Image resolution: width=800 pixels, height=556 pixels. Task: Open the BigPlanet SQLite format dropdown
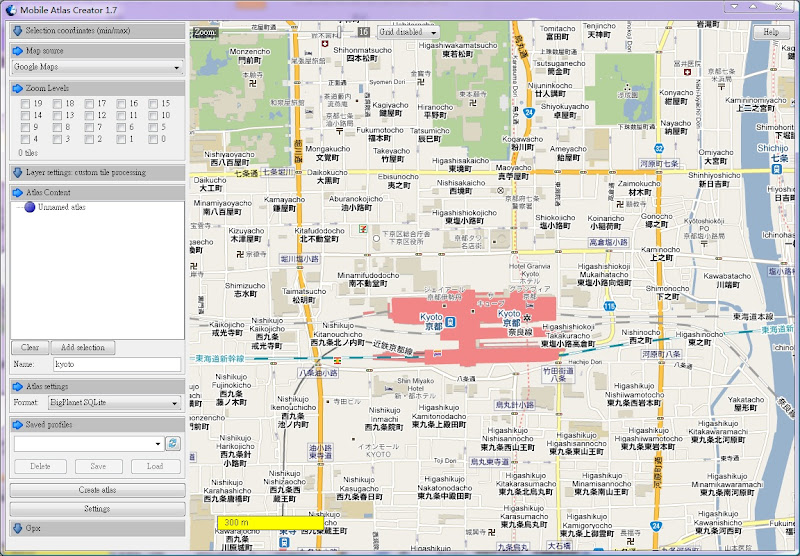(x=114, y=402)
